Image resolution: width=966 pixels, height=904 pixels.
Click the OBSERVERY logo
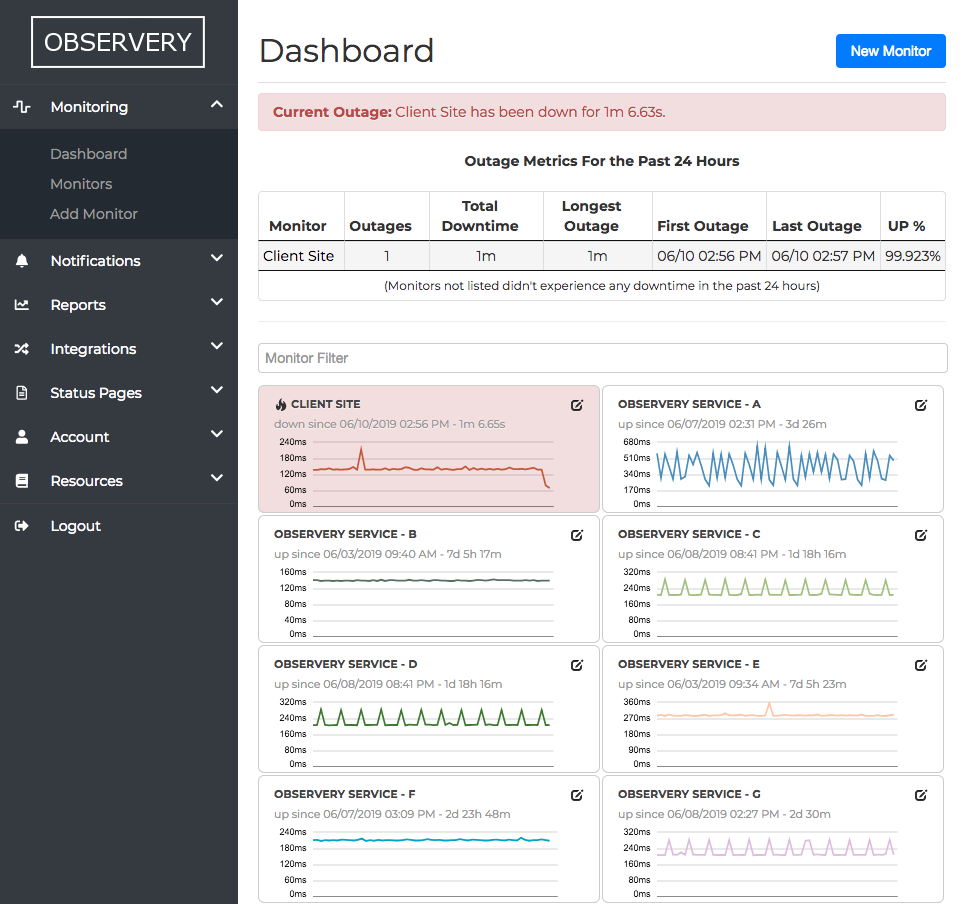pos(118,42)
